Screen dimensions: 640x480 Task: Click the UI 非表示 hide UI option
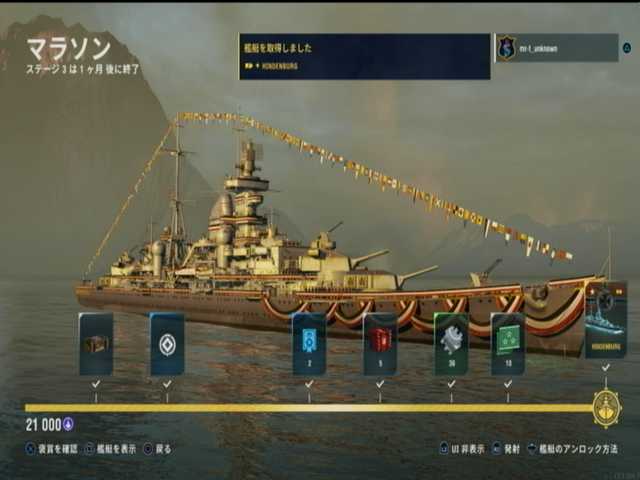(462, 449)
